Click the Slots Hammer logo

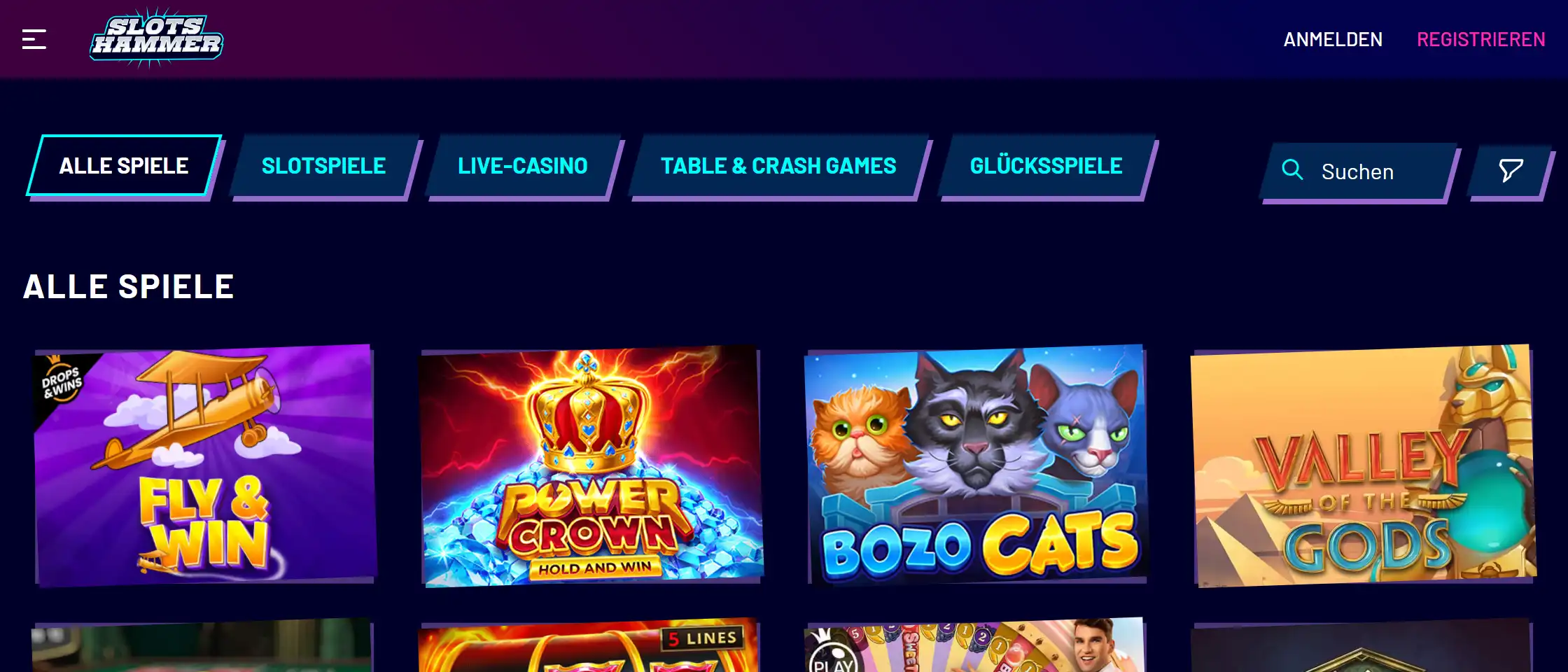point(156,38)
